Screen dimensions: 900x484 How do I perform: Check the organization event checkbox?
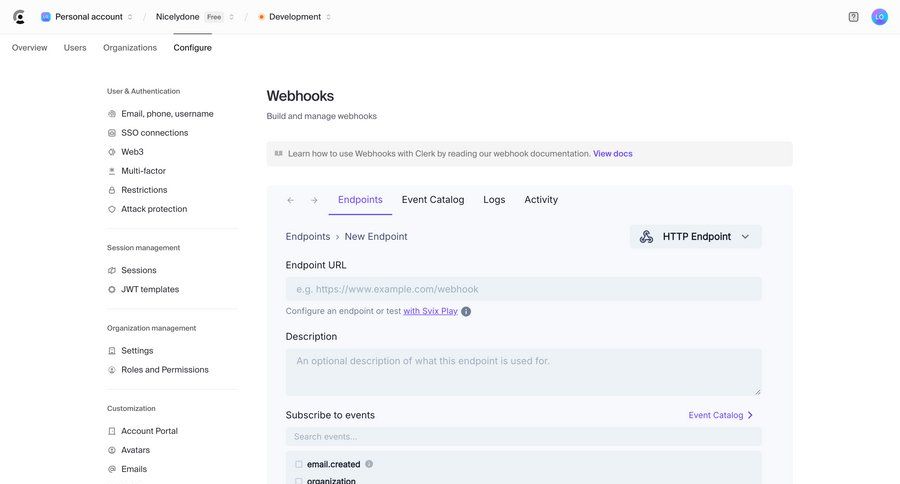(x=298, y=481)
